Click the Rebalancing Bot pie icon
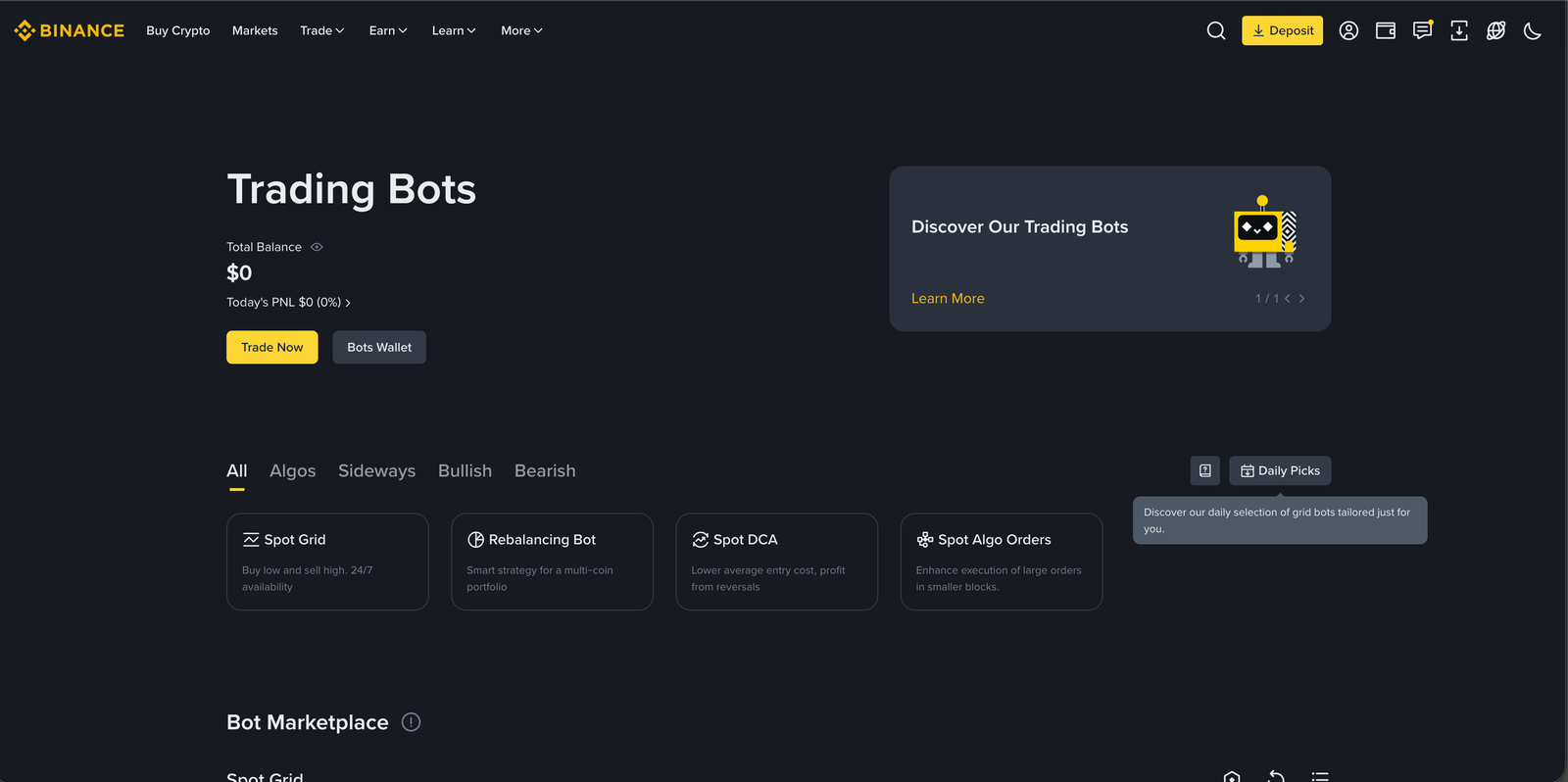Image resolution: width=1568 pixels, height=782 pixels. [476, 540]
